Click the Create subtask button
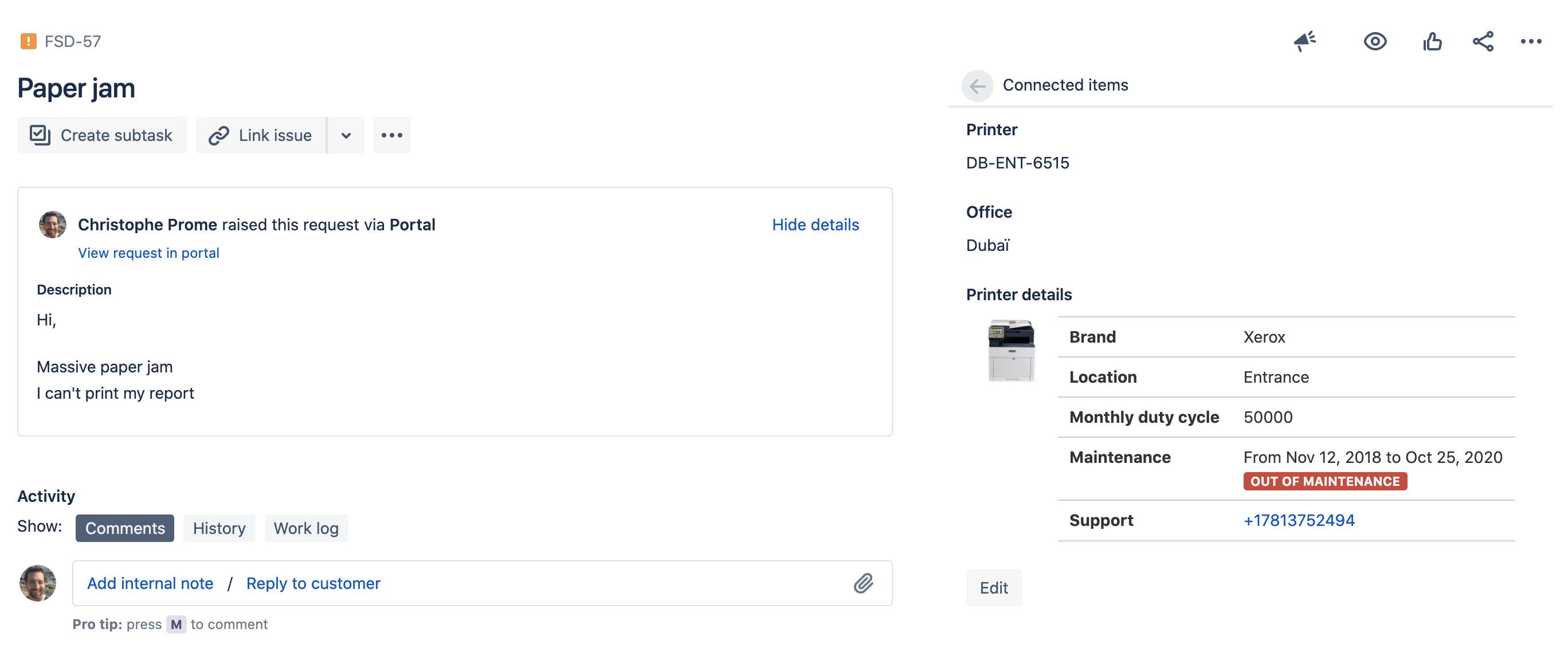The width and height of the screenshot is (1568, 660). click(101, 135)
